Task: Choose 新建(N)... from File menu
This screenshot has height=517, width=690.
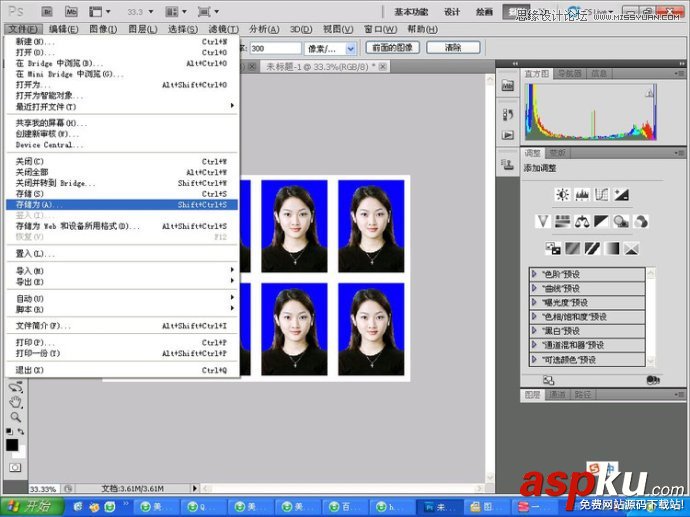Action: click(x=122, y=41)
